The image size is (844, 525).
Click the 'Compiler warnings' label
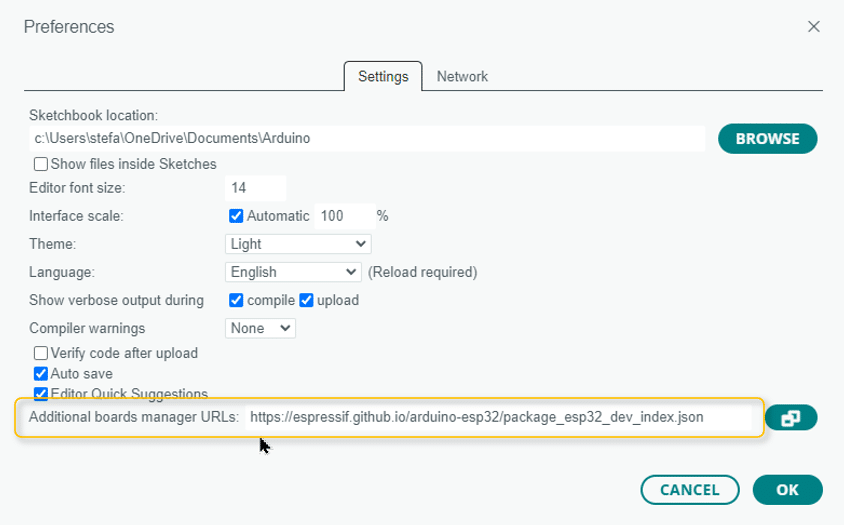[x=87, y=328]
